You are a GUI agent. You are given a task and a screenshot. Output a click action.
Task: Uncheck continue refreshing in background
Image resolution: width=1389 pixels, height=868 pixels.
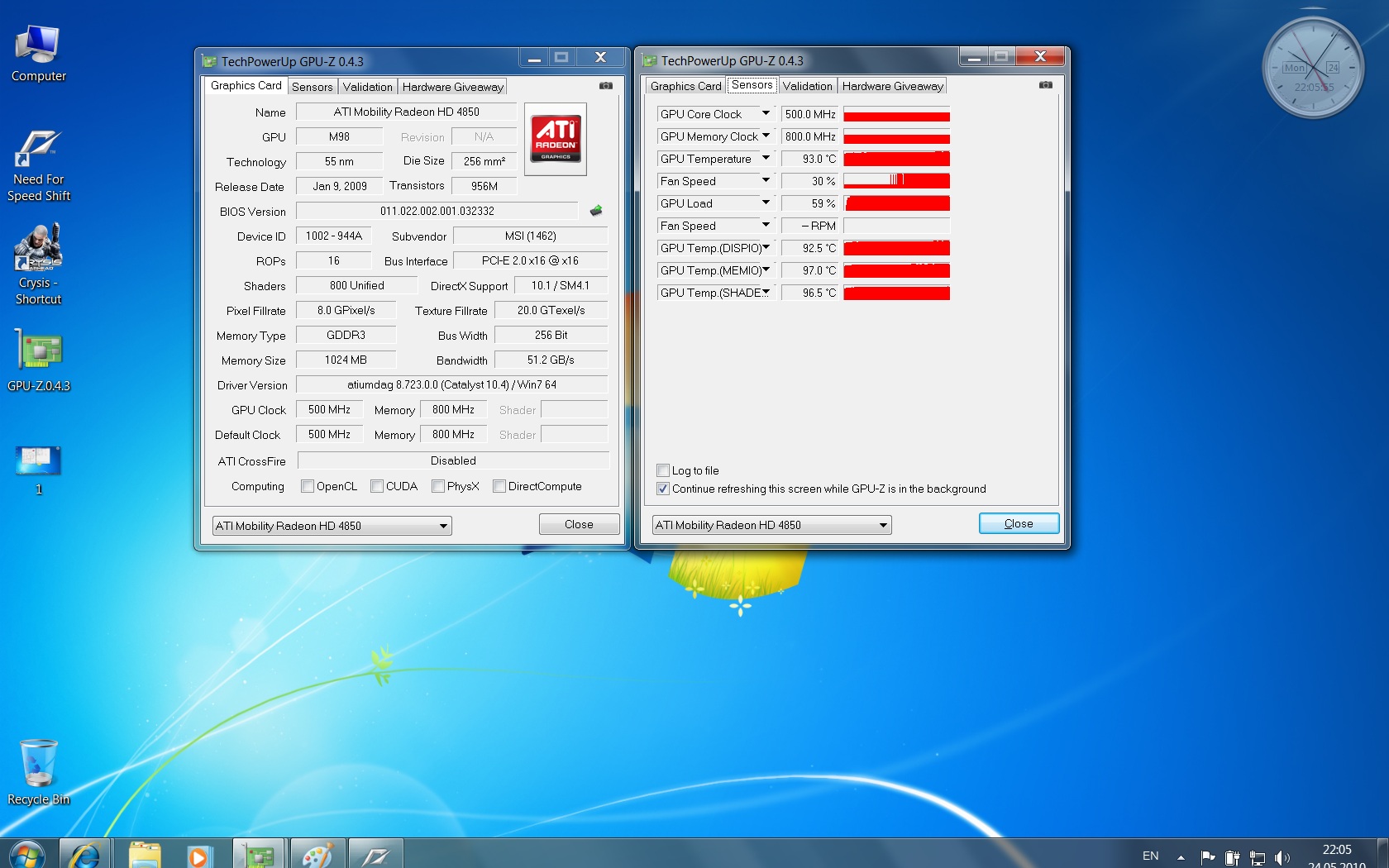[x=662, y=489]
